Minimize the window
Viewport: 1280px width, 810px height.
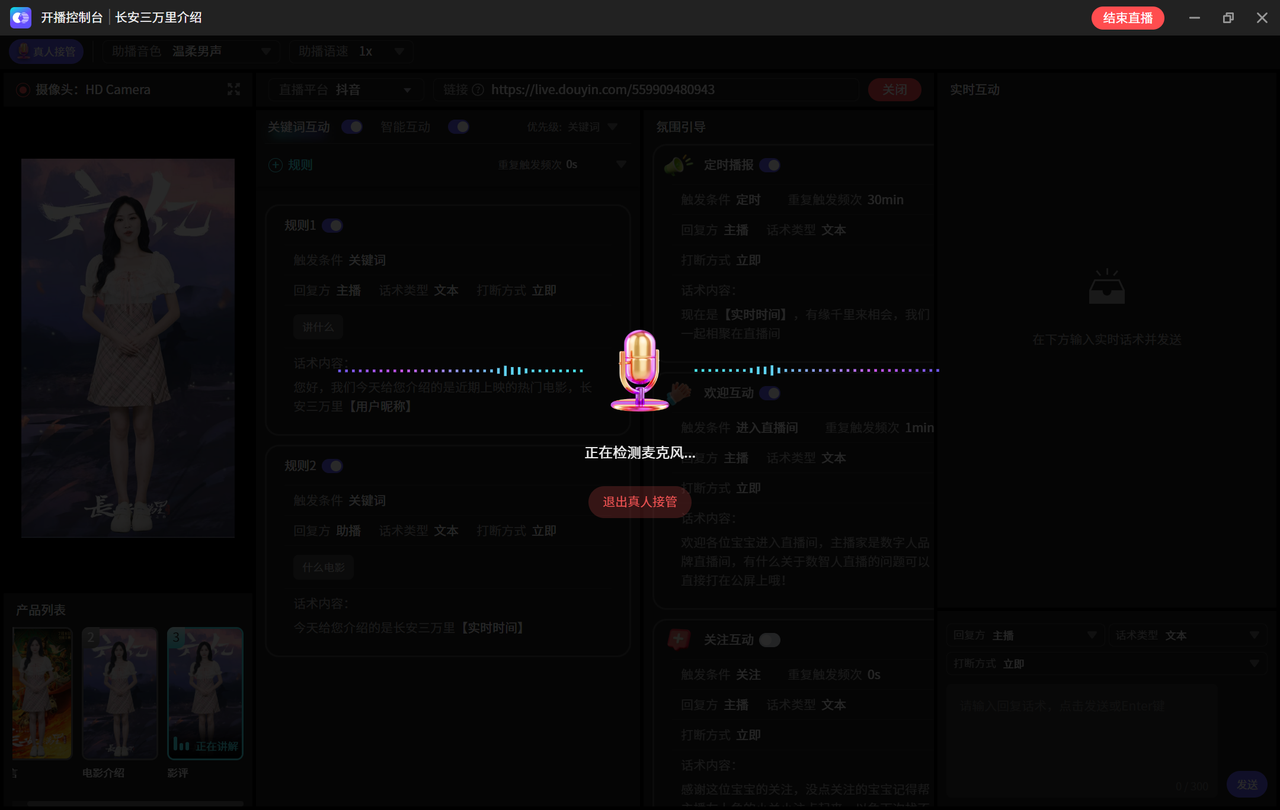coord(1194,18)
